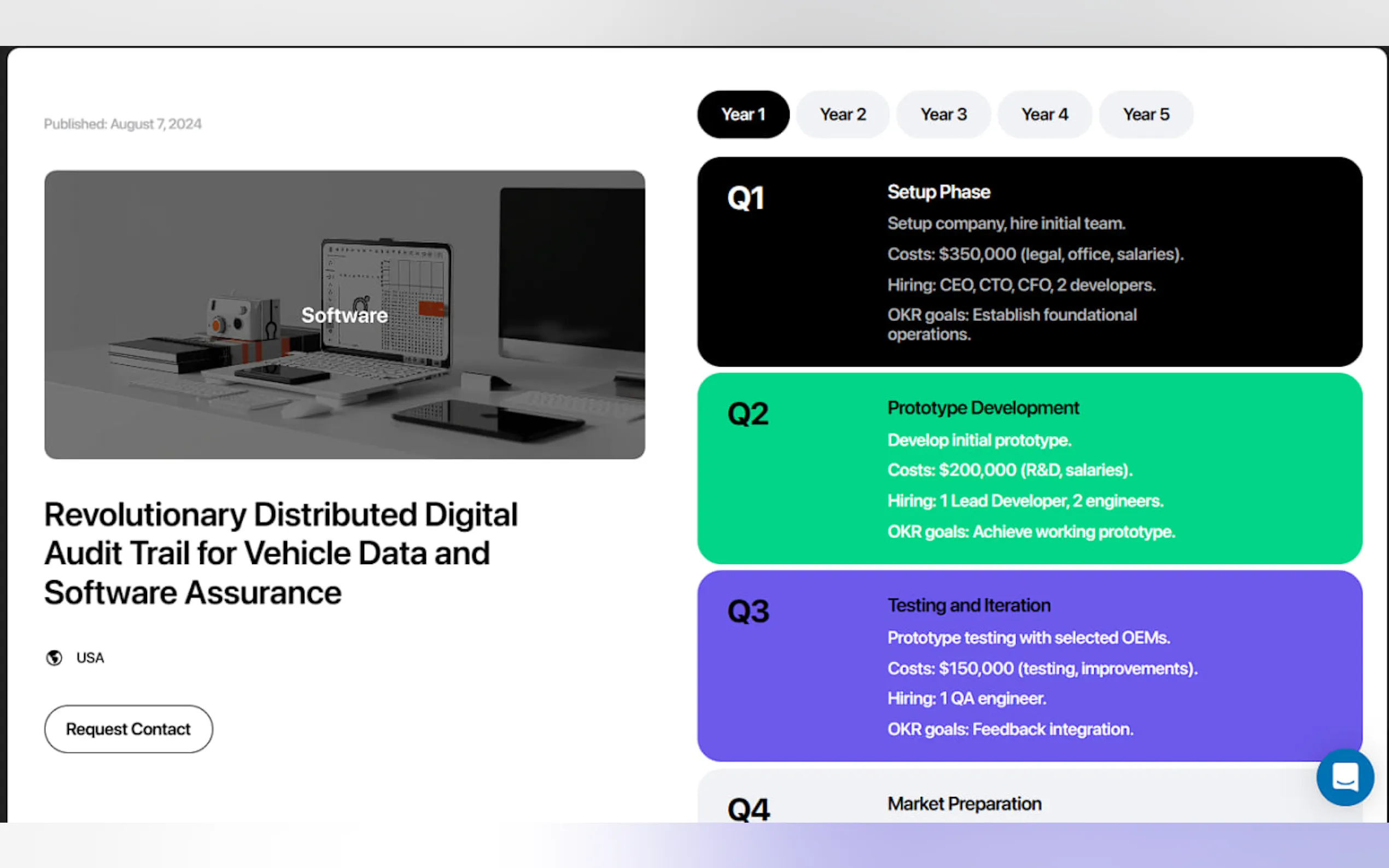This screenshot has height=868, width=1389.
Task: Click the Q3 quarter heading
Action: tap(748, 612)
